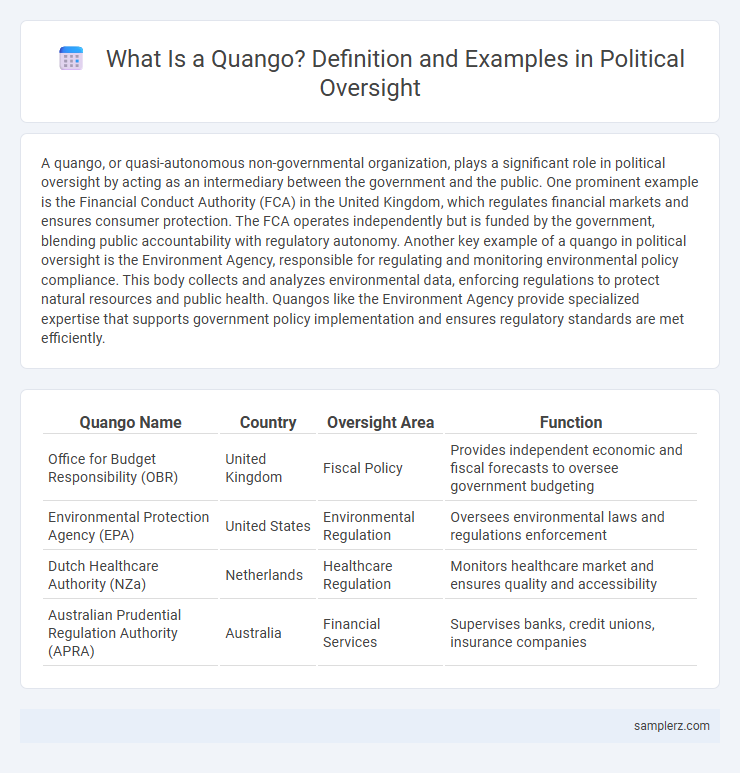The width and height of the screenshot is (740, 773).
Task: Click the Oversight Area column header
Action: [381, 422]
